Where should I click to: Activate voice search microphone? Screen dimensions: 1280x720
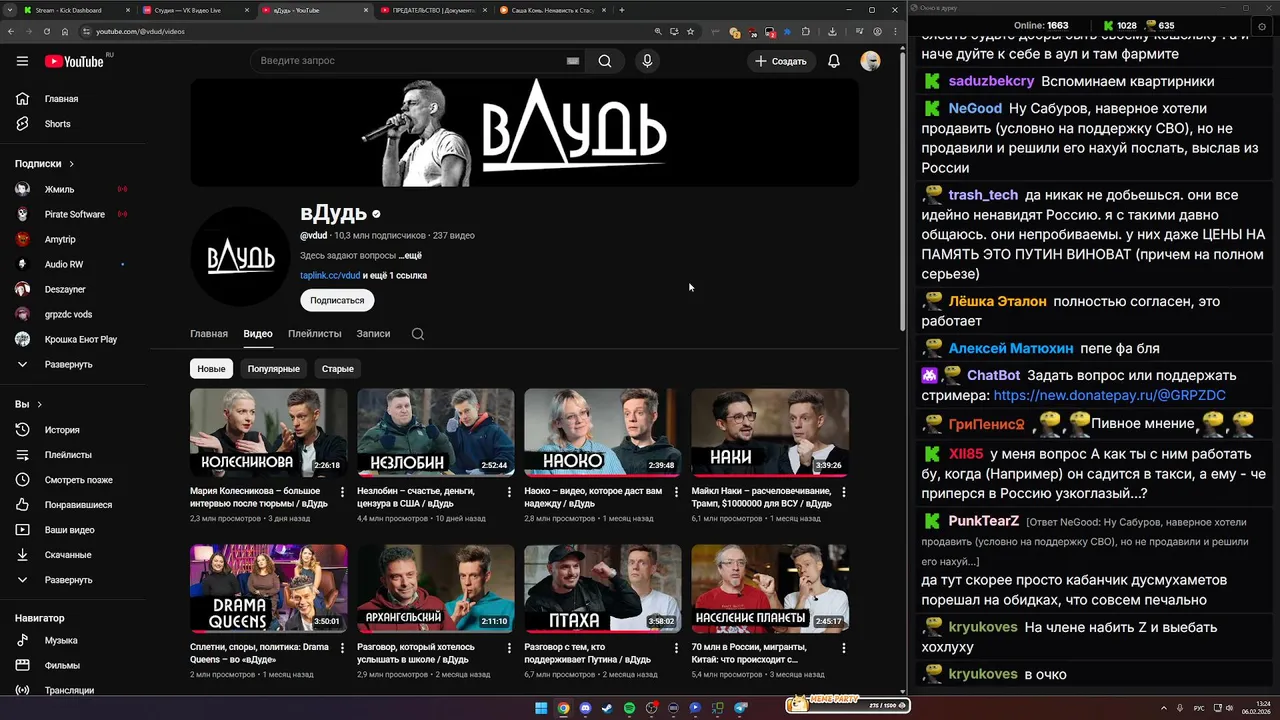pos(647,61)
